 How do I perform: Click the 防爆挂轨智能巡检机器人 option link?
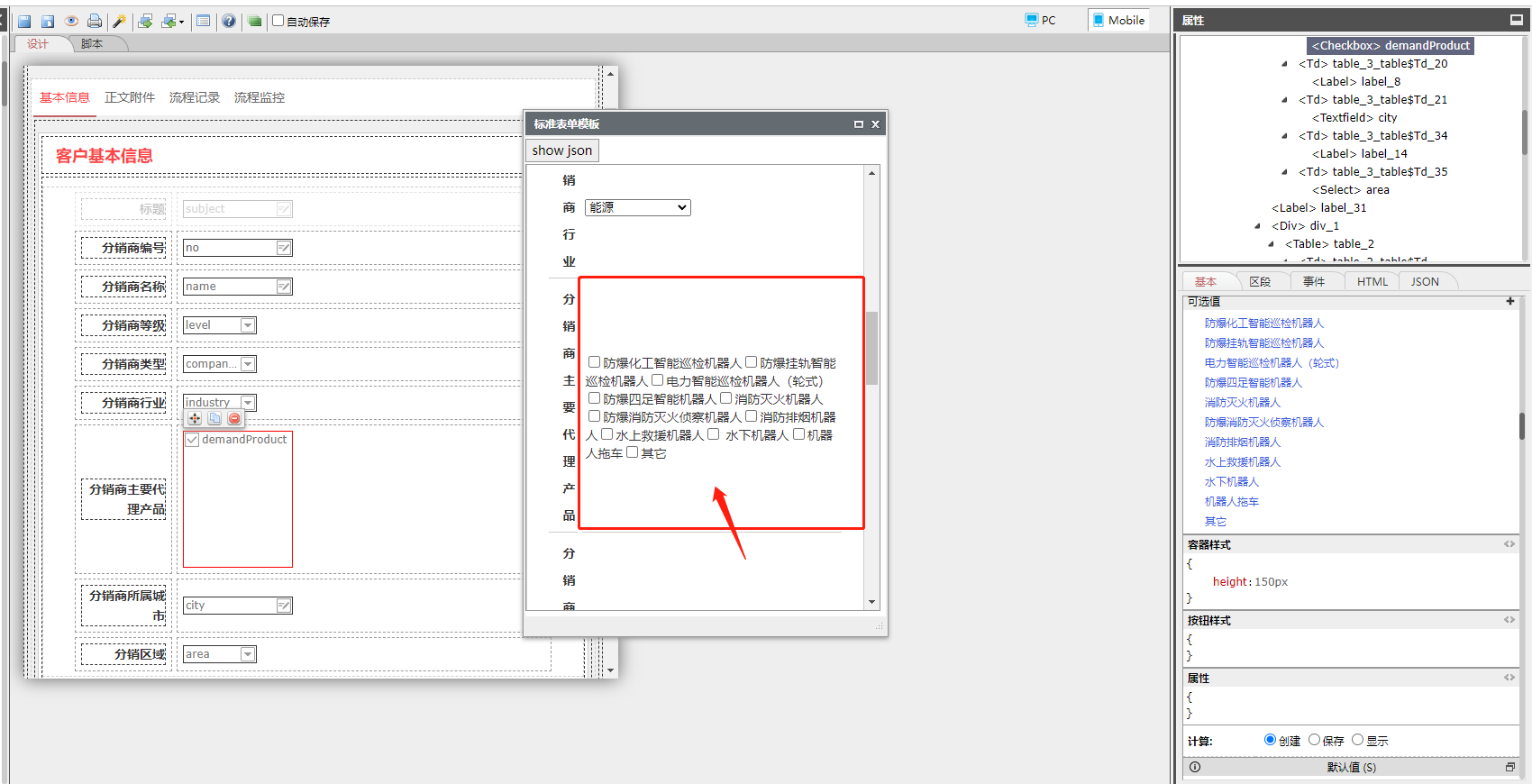pos(1264,343)
